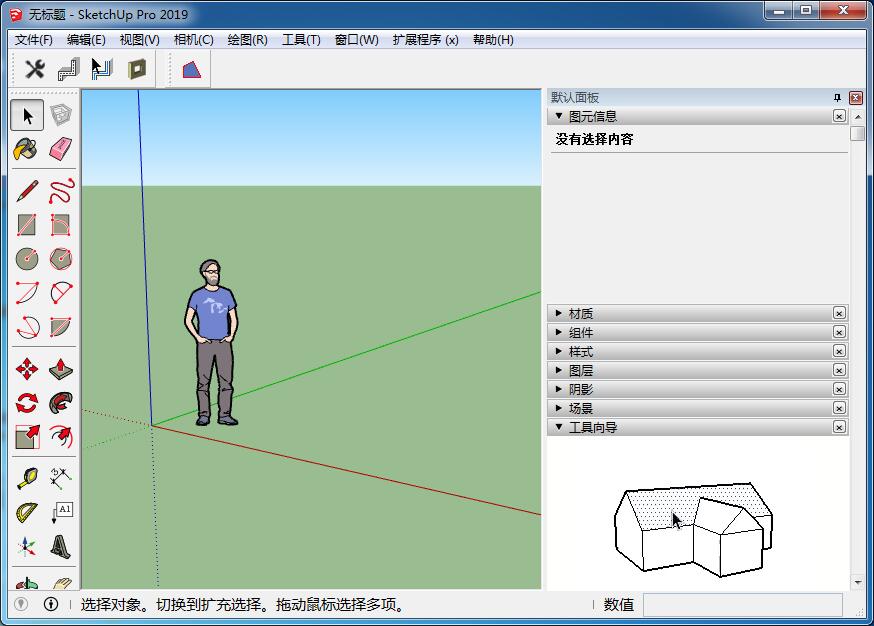Select the Rotated Rectangle tool
The width and height of the screenshot is (874, 626).
coord(61,225)
